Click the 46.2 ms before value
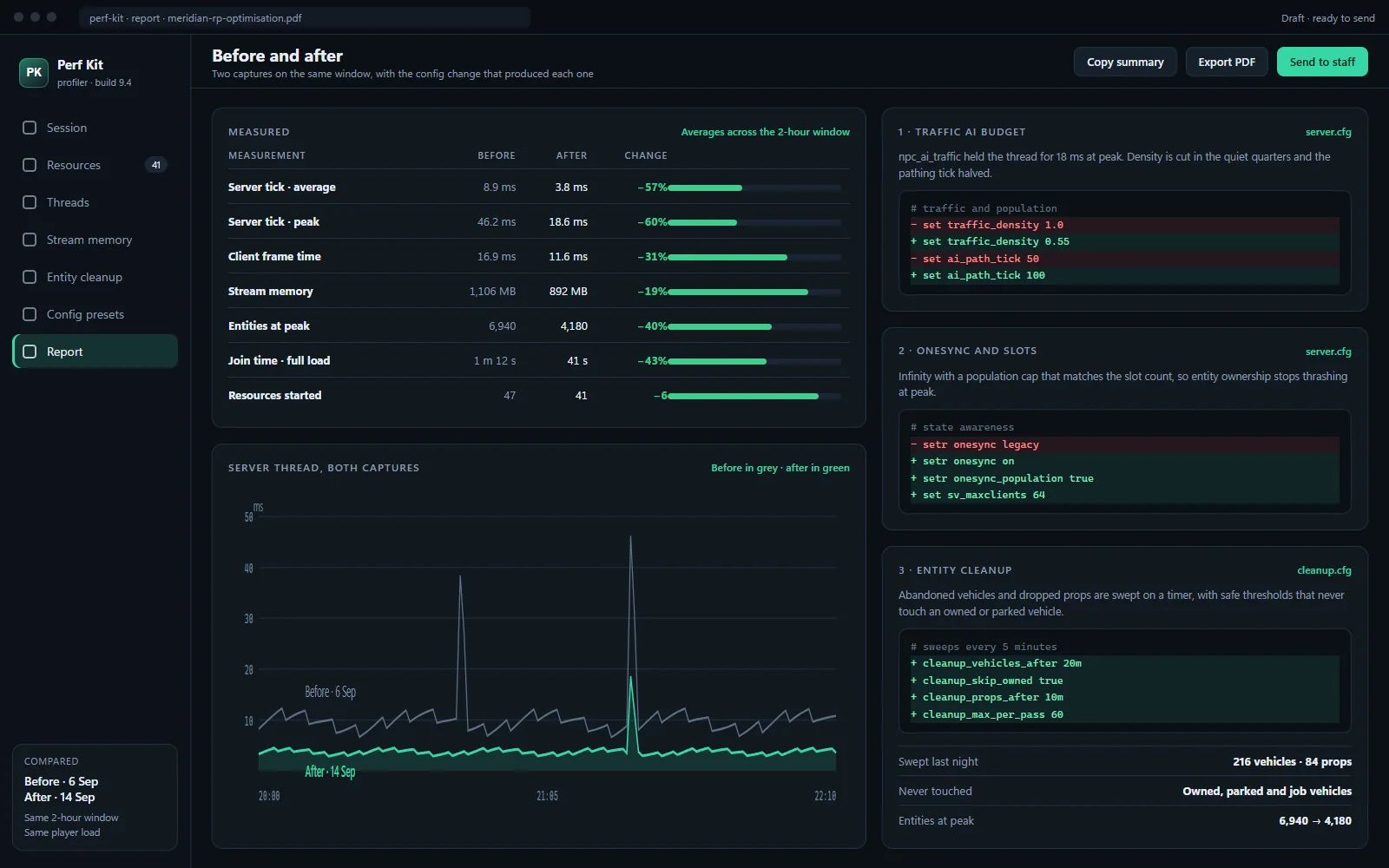Screen dimensions: 1389x868 [x=497, y=221]
